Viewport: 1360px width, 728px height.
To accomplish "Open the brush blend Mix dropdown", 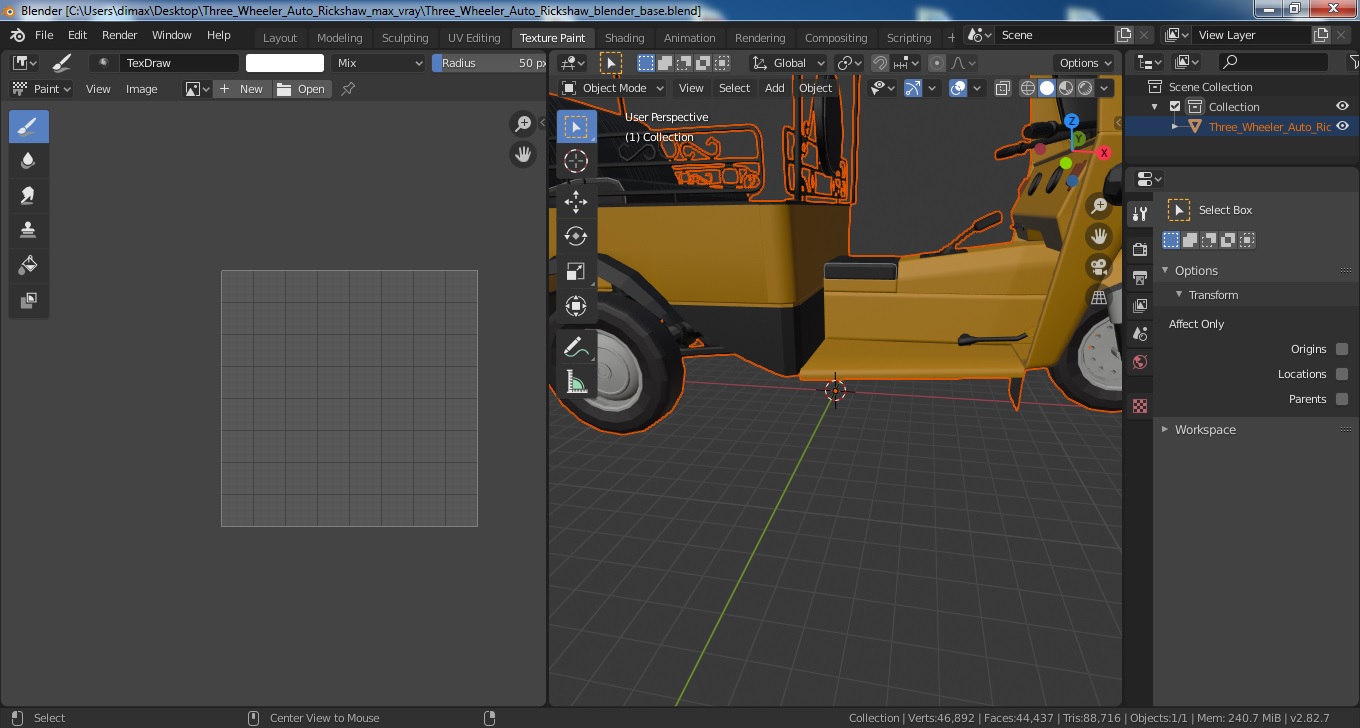I will (x=379, y=63).
